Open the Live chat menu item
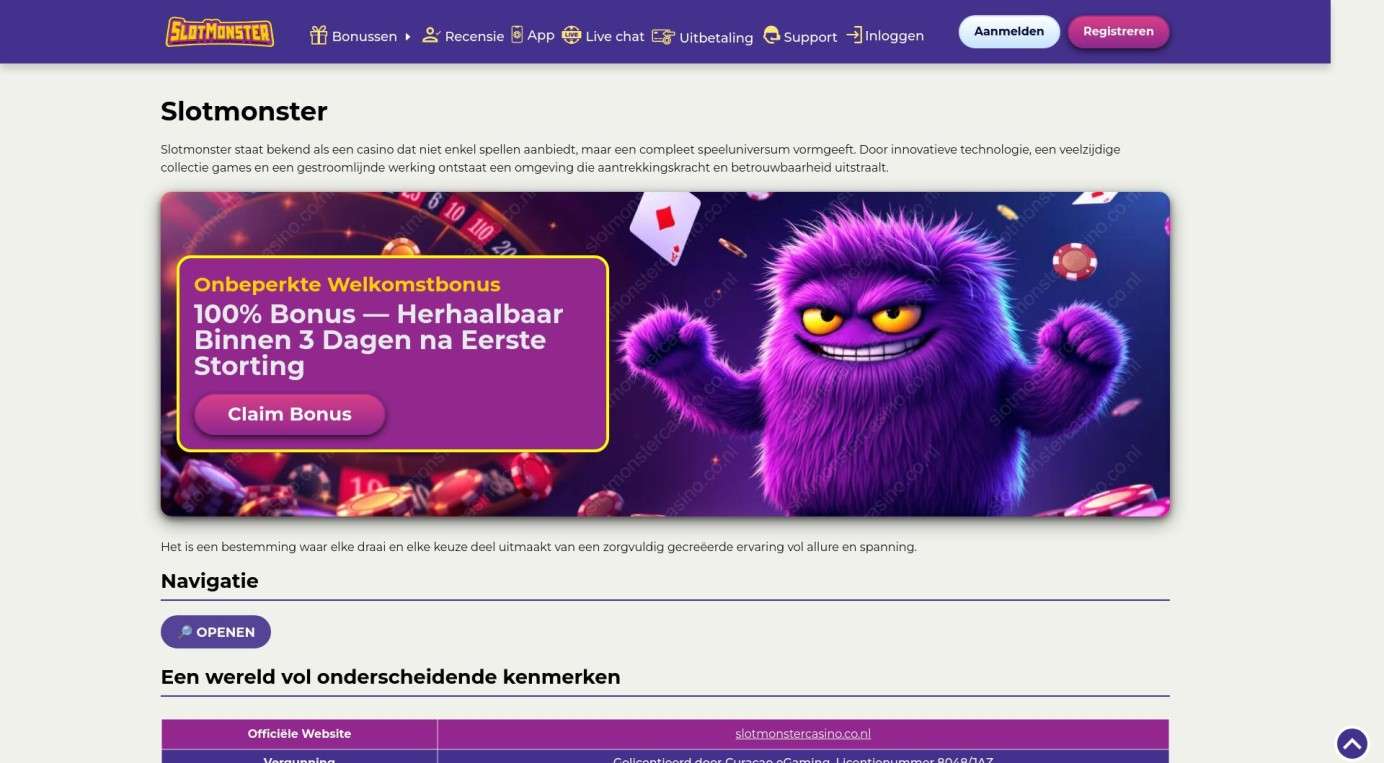The height and width of the screenshot is (763, 1384). coord(615,36)
